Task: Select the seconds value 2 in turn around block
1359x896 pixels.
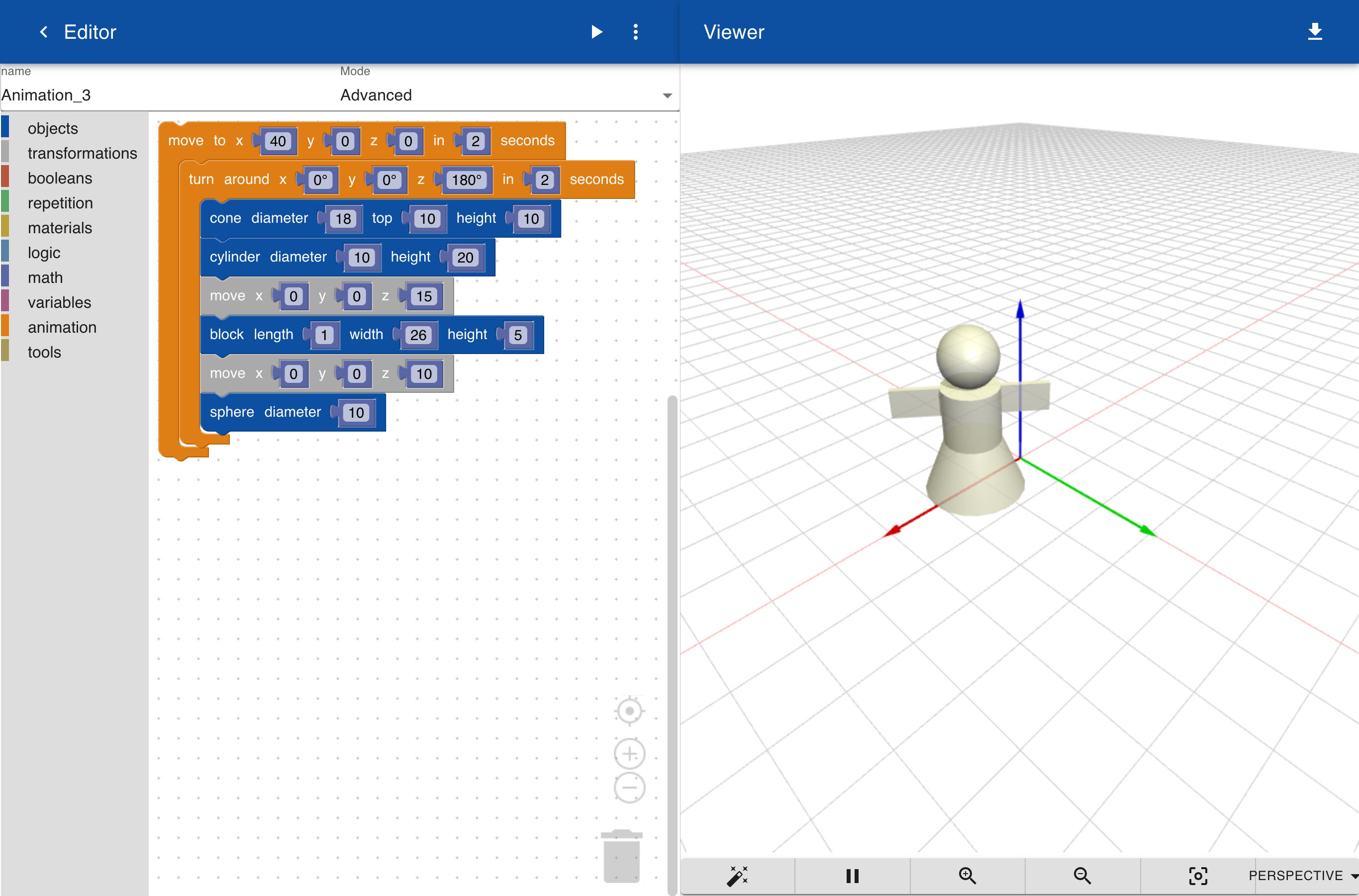Action: coord(544,180)
